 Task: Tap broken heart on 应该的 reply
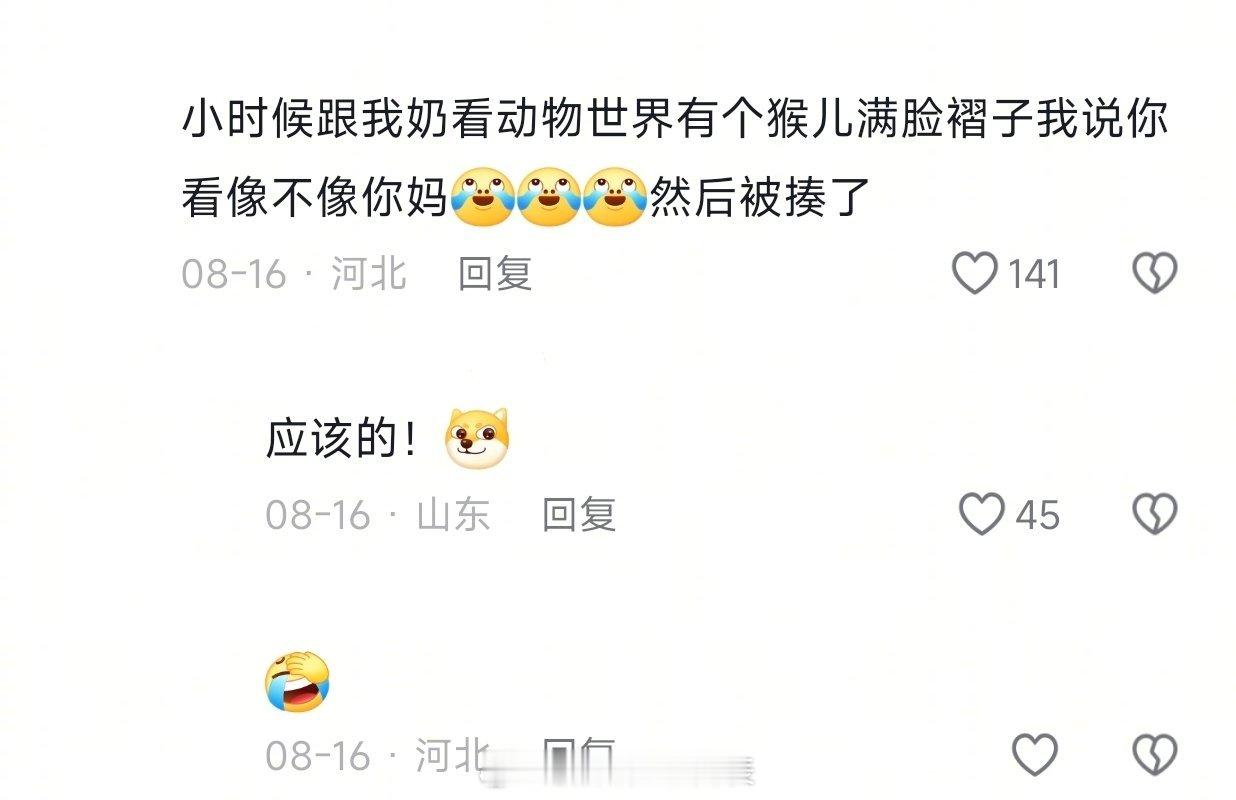(x=1154, y=514)
